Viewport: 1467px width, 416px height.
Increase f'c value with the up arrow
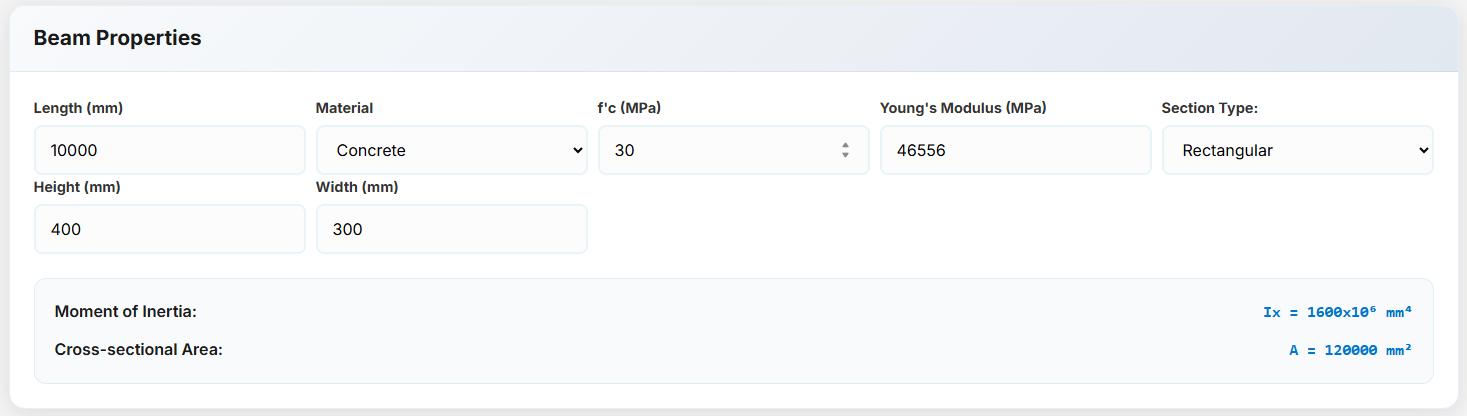(846, 145)
